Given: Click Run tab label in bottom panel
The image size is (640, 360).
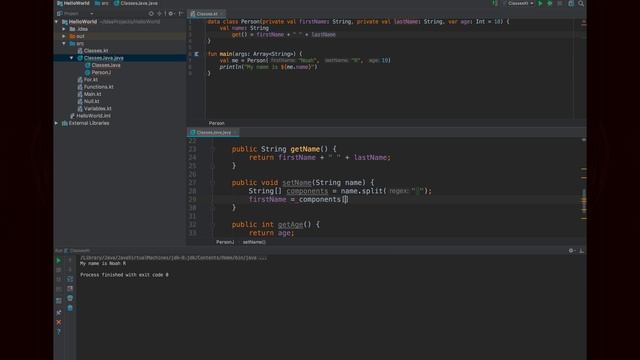Looking at the screenshot, I should (x=59, y=251).
